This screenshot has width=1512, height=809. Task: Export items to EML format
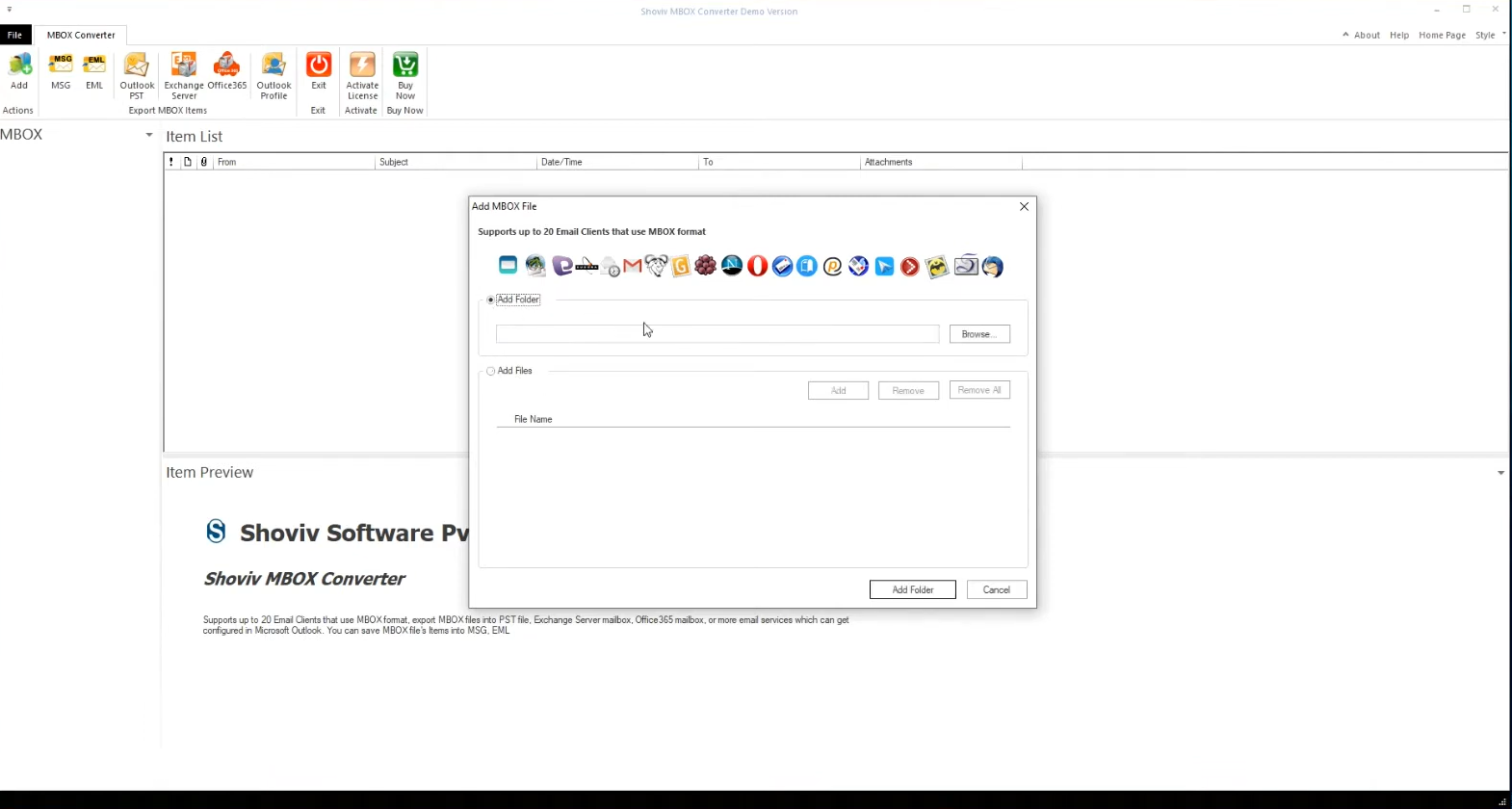click(x=94, y=71)
